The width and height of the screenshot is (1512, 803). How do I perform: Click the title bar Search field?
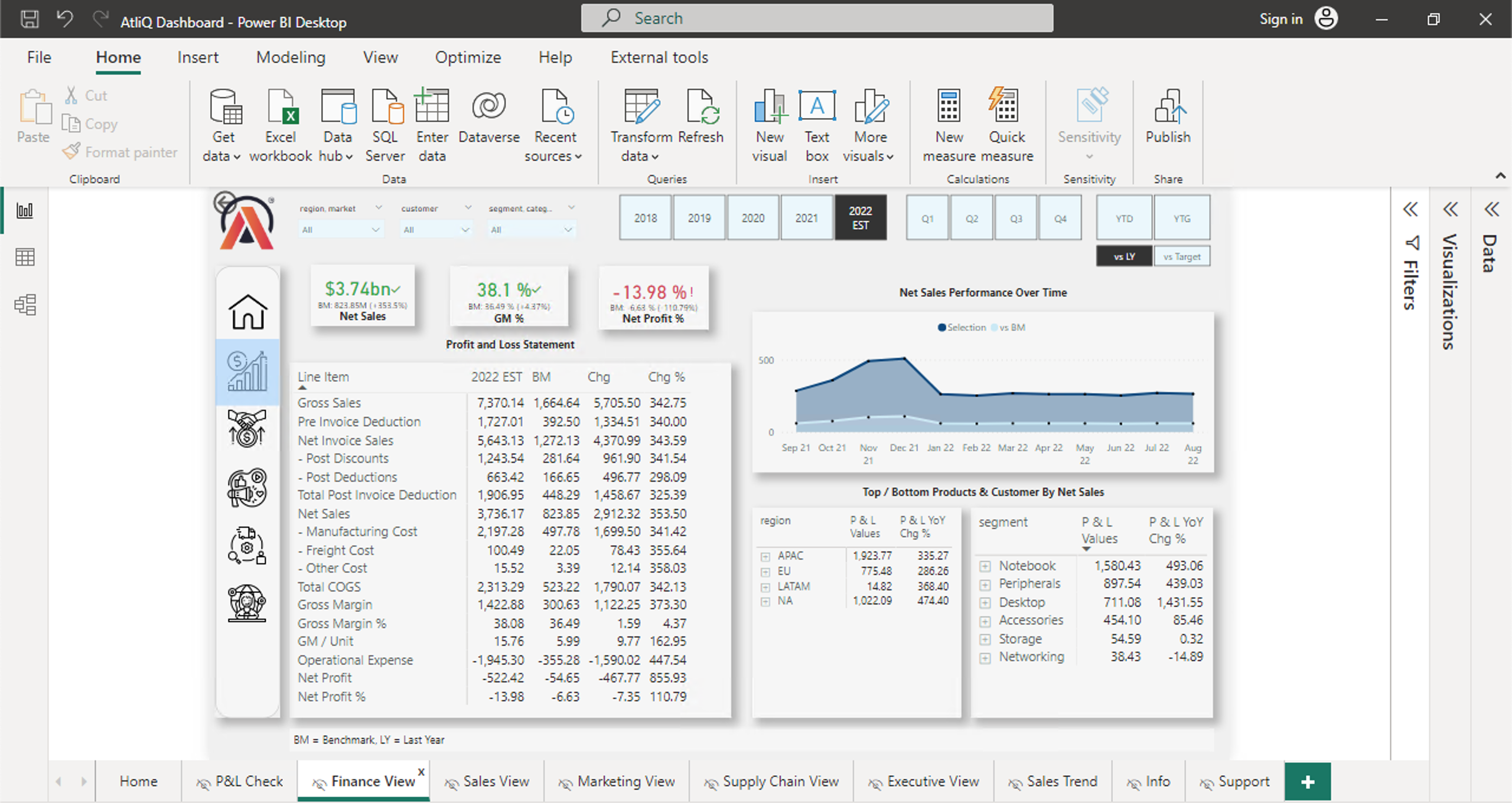[817, 18]
